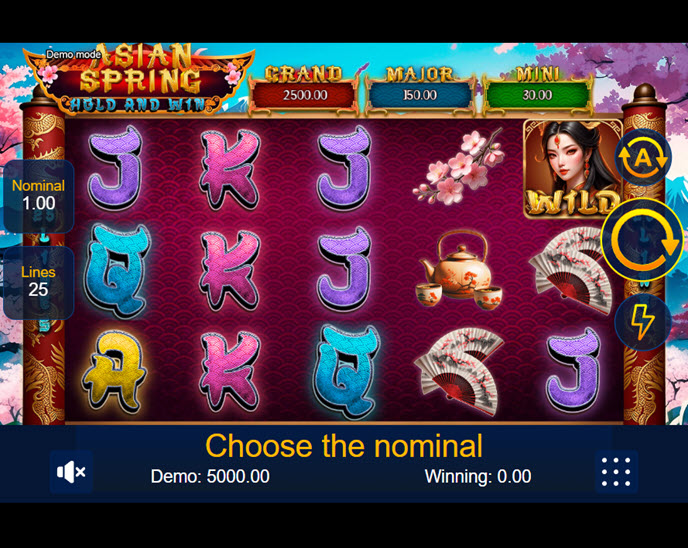Select the yellow A symbol
This screenshot has width=688, height=548.
115,371
